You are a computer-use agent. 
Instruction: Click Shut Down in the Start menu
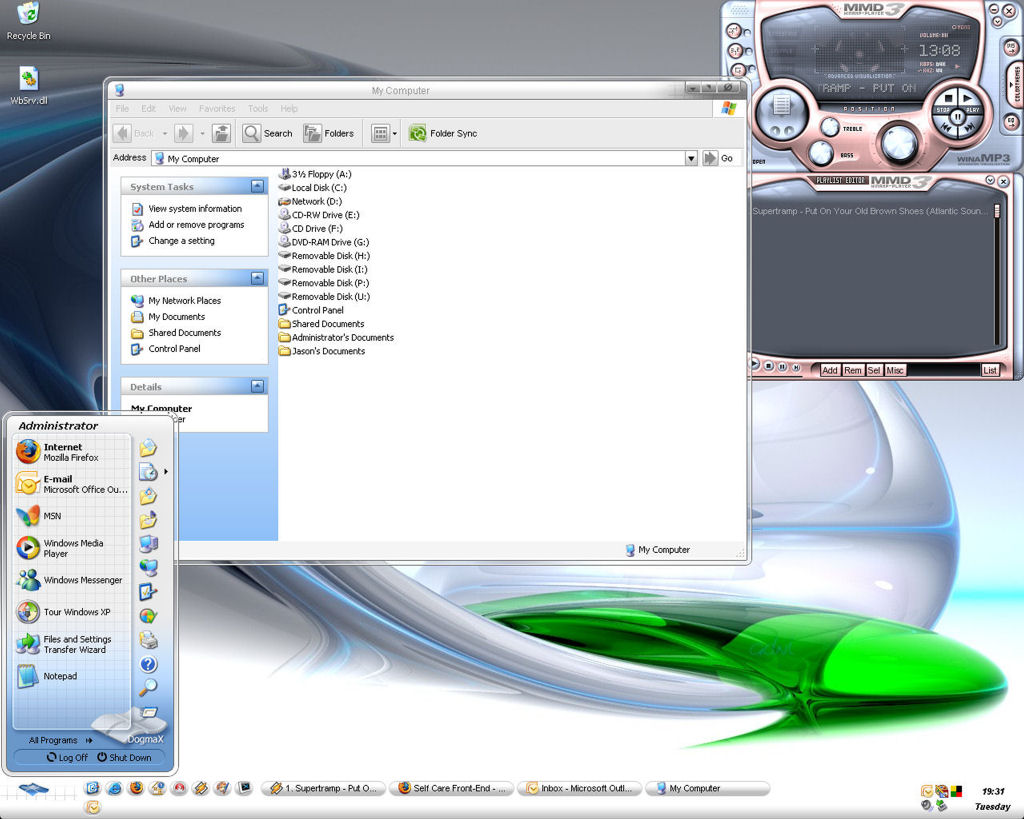point(124,758)
